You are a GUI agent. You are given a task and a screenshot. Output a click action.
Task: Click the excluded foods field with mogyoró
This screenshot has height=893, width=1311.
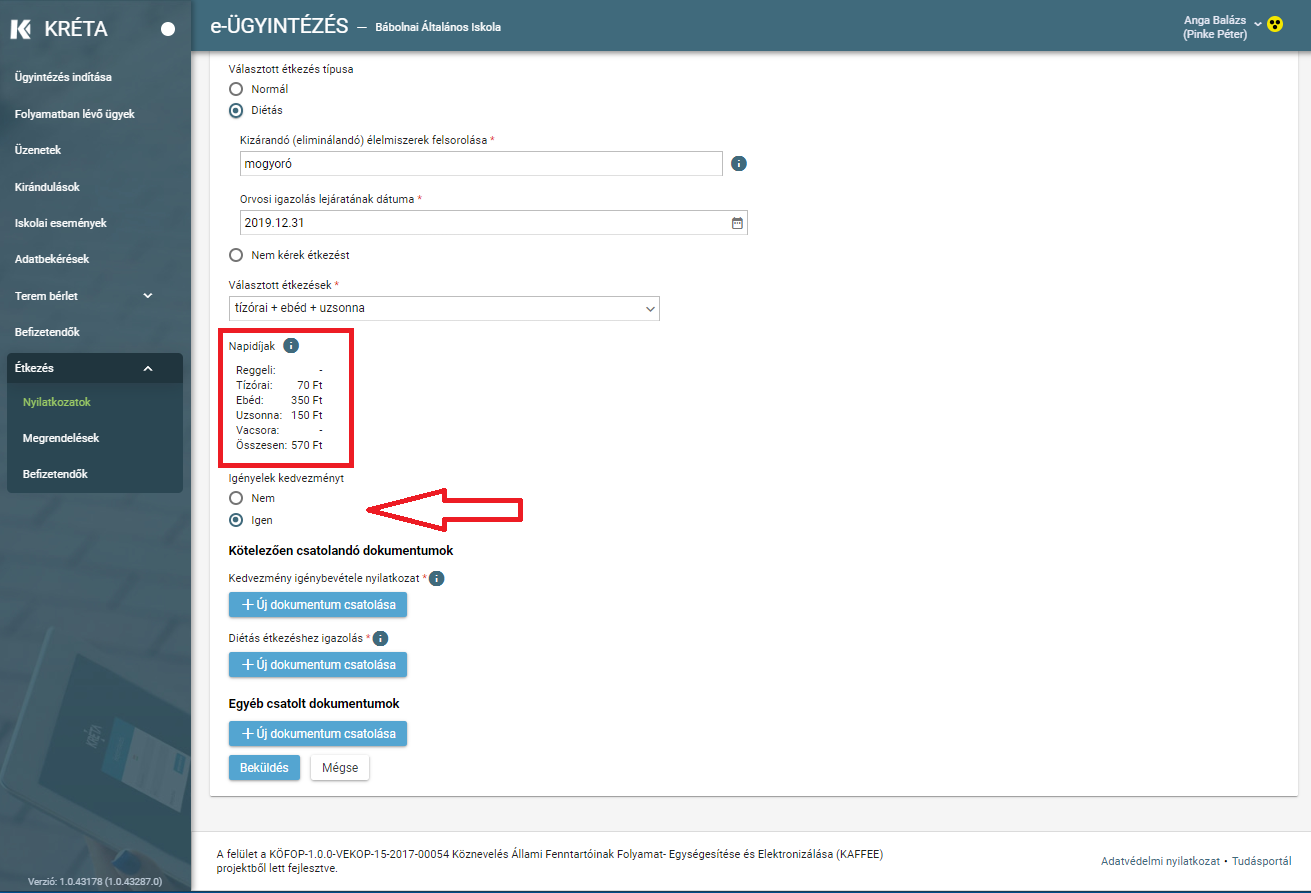pyautogui.click(x=481, y=163)
